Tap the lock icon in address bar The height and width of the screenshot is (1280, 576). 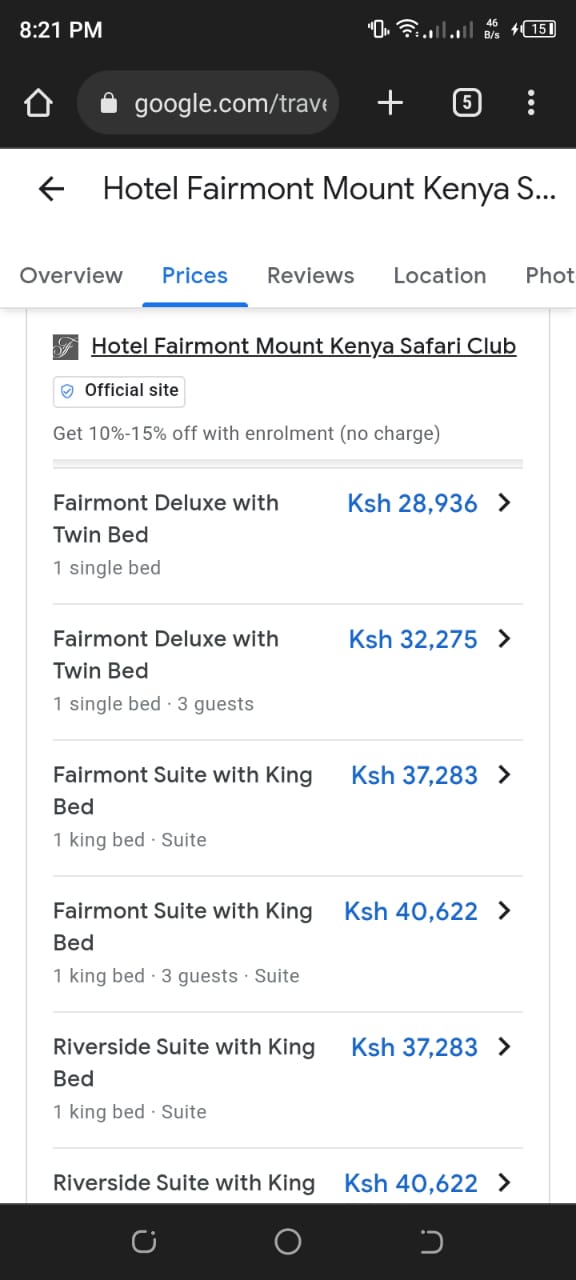tap(110, 103)
